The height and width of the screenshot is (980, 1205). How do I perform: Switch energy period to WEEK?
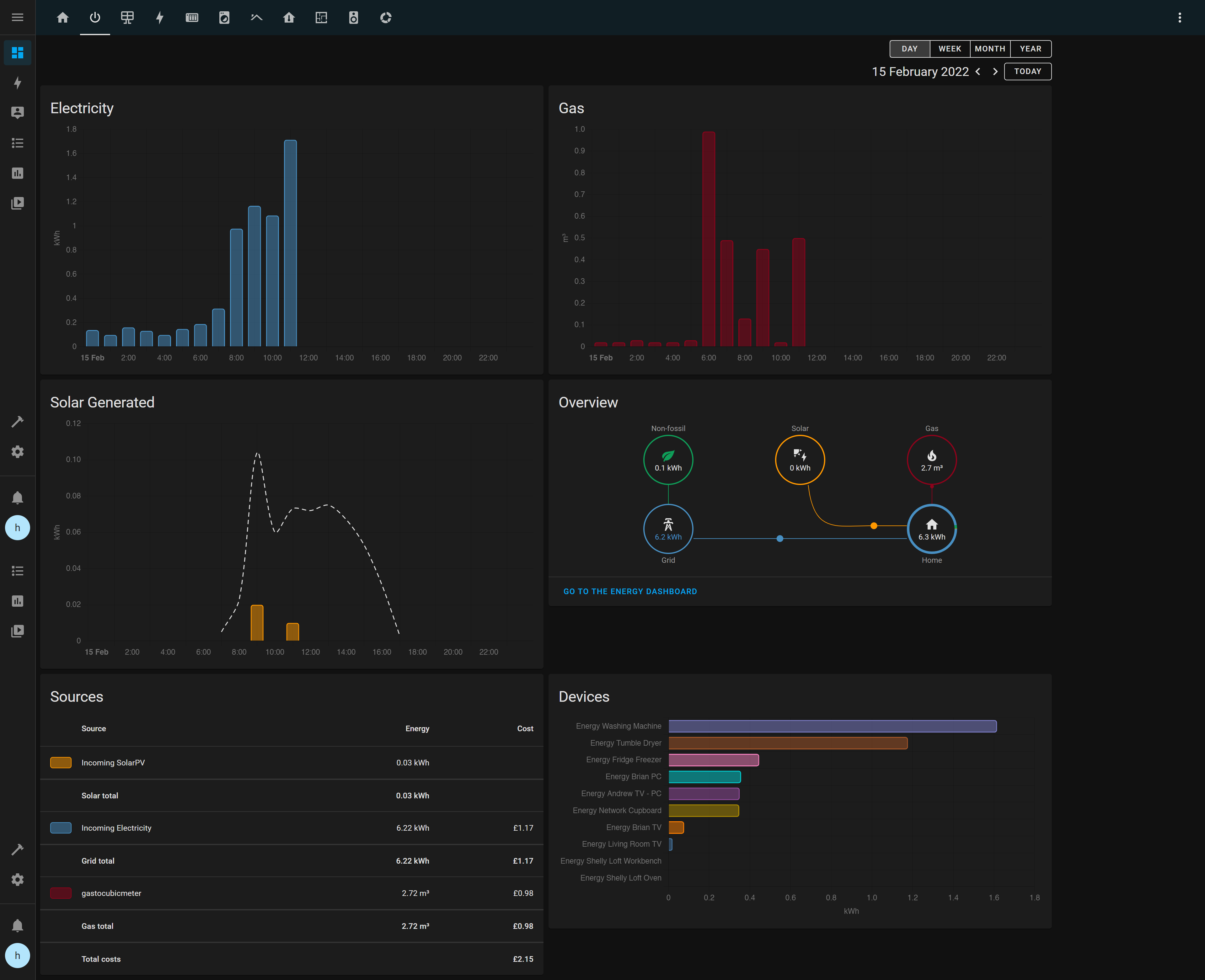coord(949,49)
